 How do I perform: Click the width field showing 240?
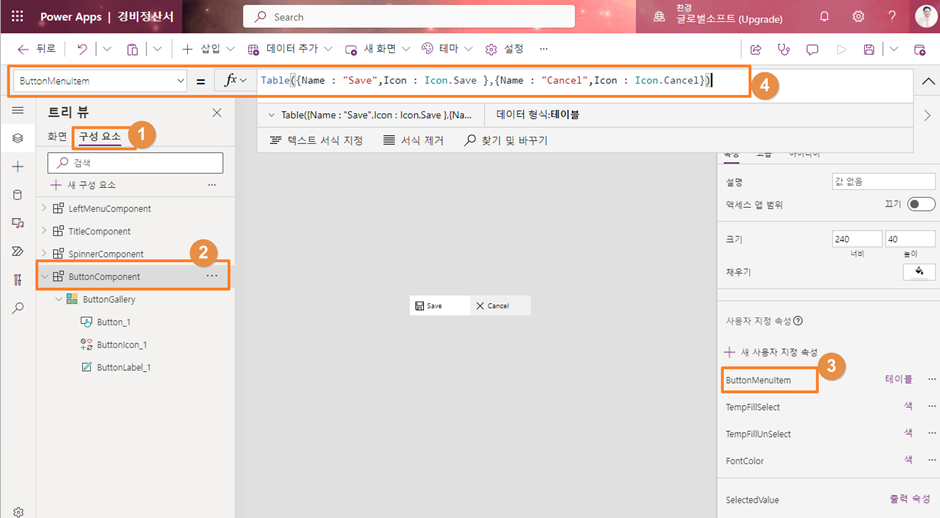click(x=857, y=239)
